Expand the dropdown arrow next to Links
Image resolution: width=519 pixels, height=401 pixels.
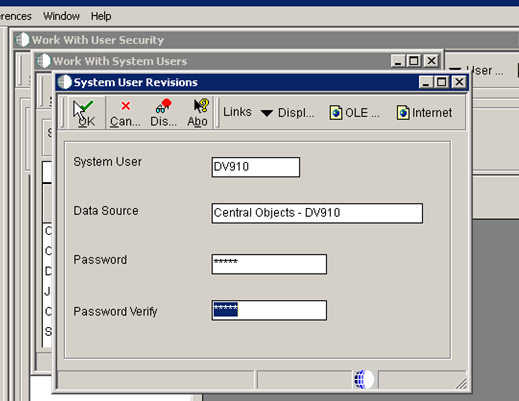267,113
